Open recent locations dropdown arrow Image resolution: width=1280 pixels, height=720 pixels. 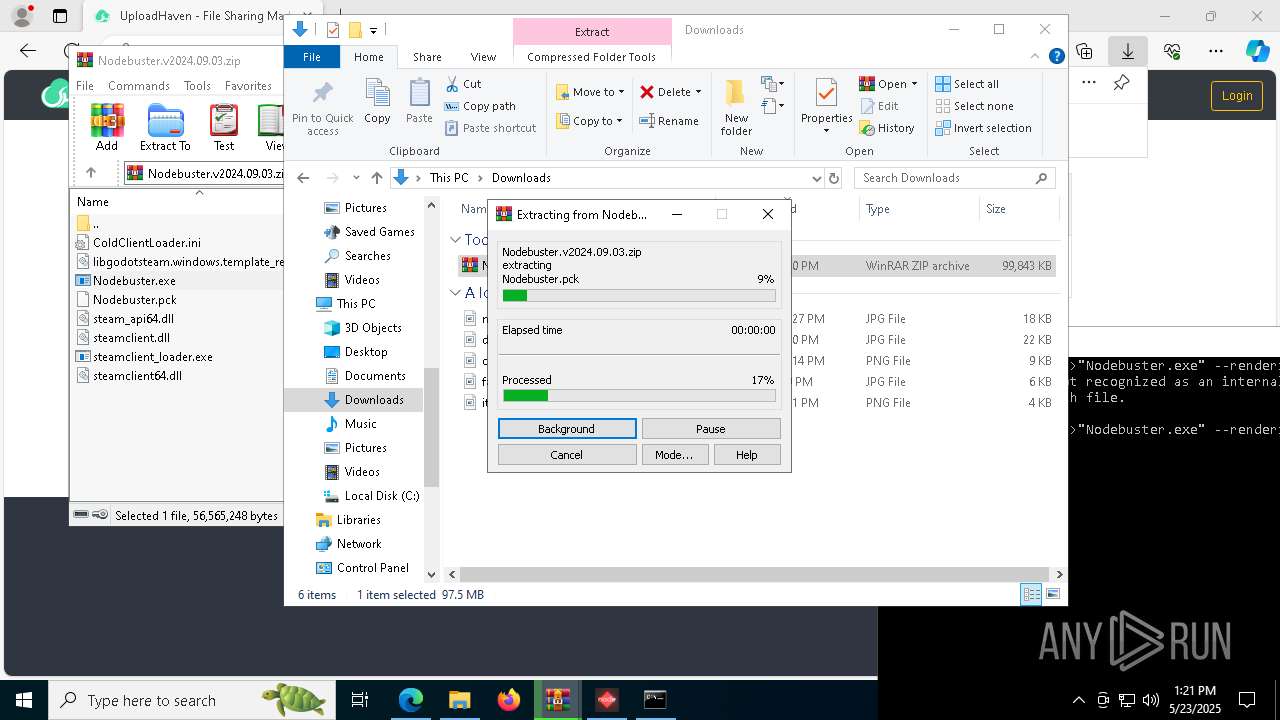(355, 178)
